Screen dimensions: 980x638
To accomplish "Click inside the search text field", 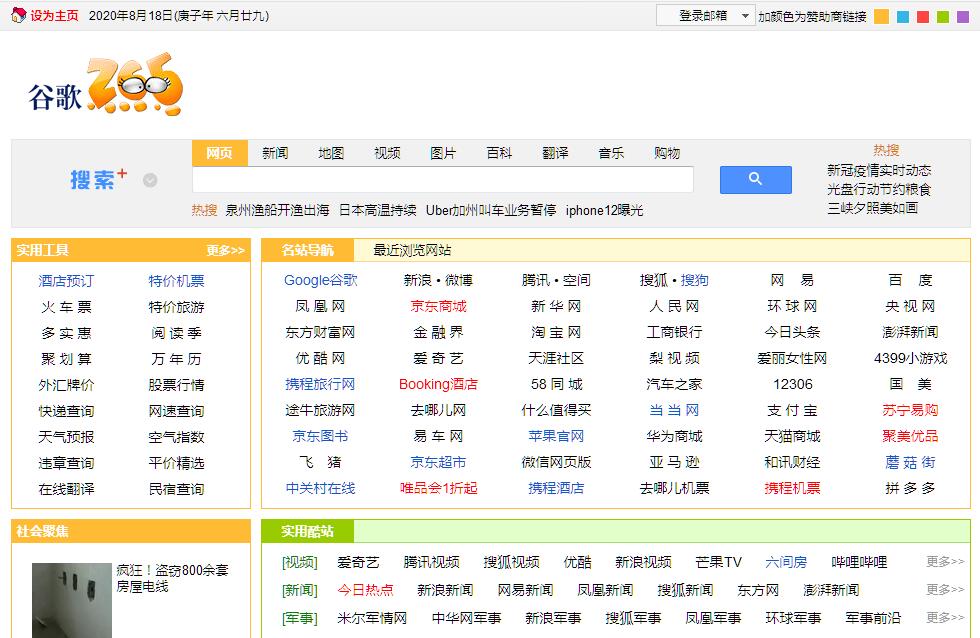I will click(x=442, y=180).
